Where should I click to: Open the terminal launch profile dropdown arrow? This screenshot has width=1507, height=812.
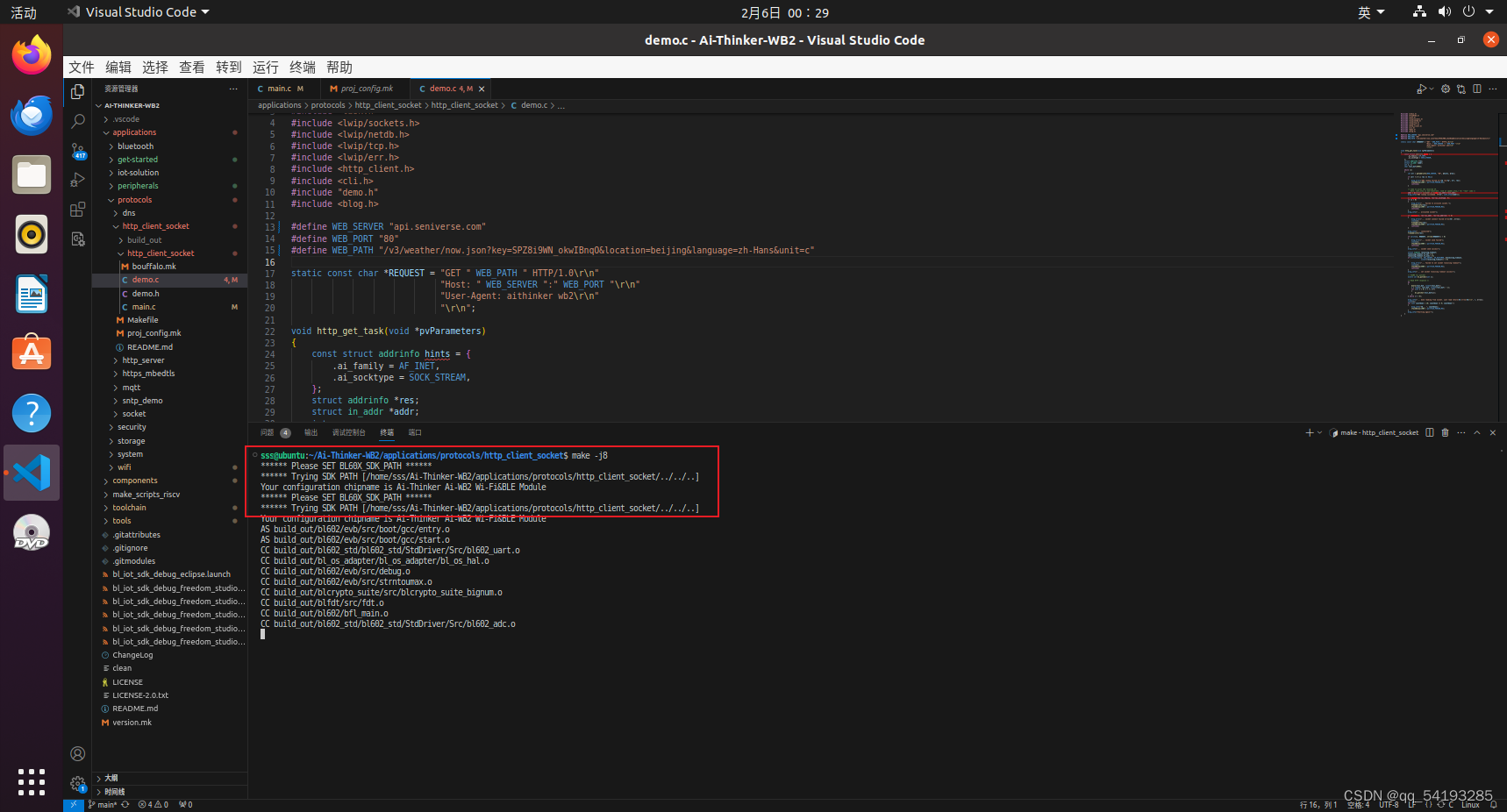point(1319,432)
